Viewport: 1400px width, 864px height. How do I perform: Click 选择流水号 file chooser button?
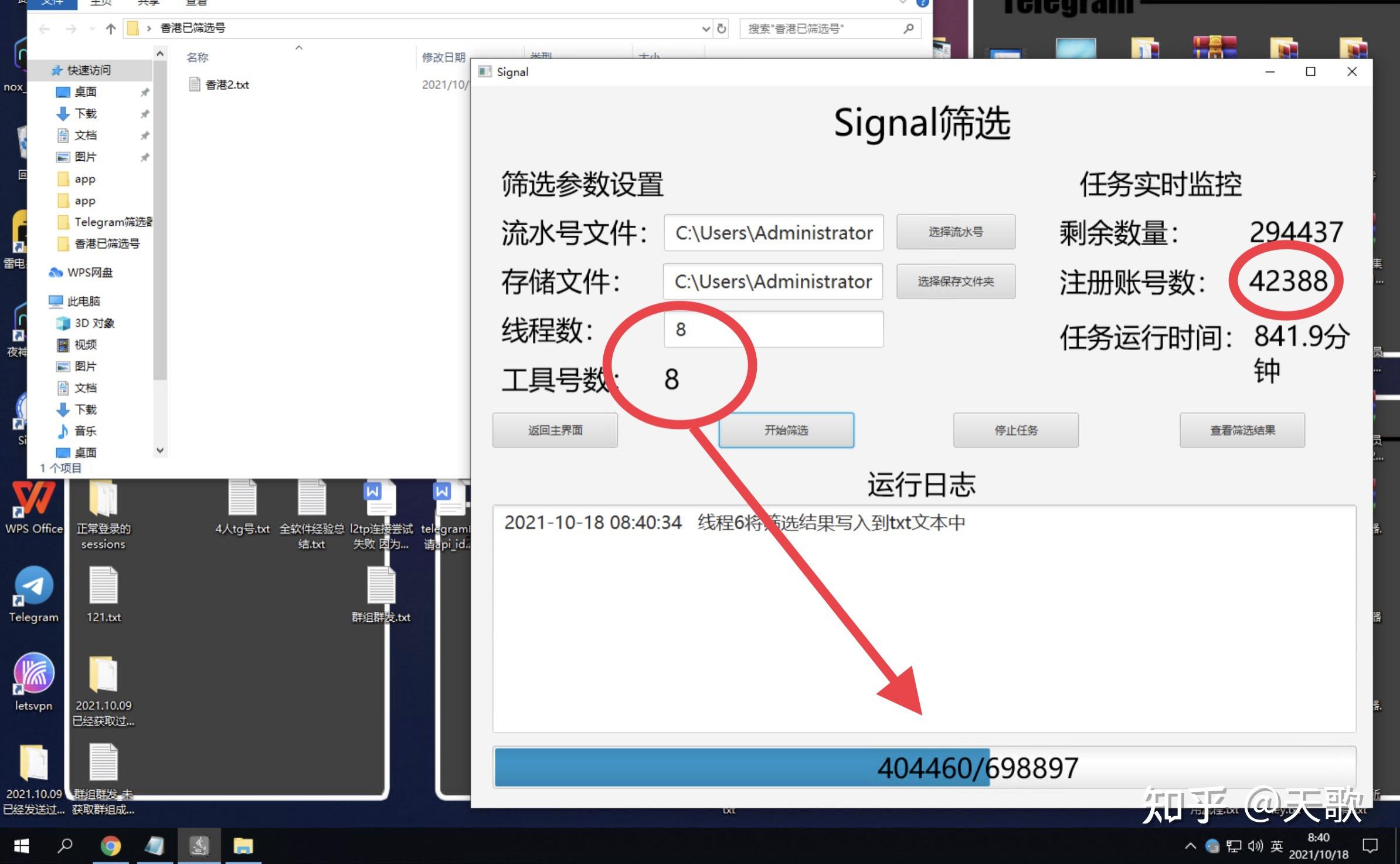(956, 232)
